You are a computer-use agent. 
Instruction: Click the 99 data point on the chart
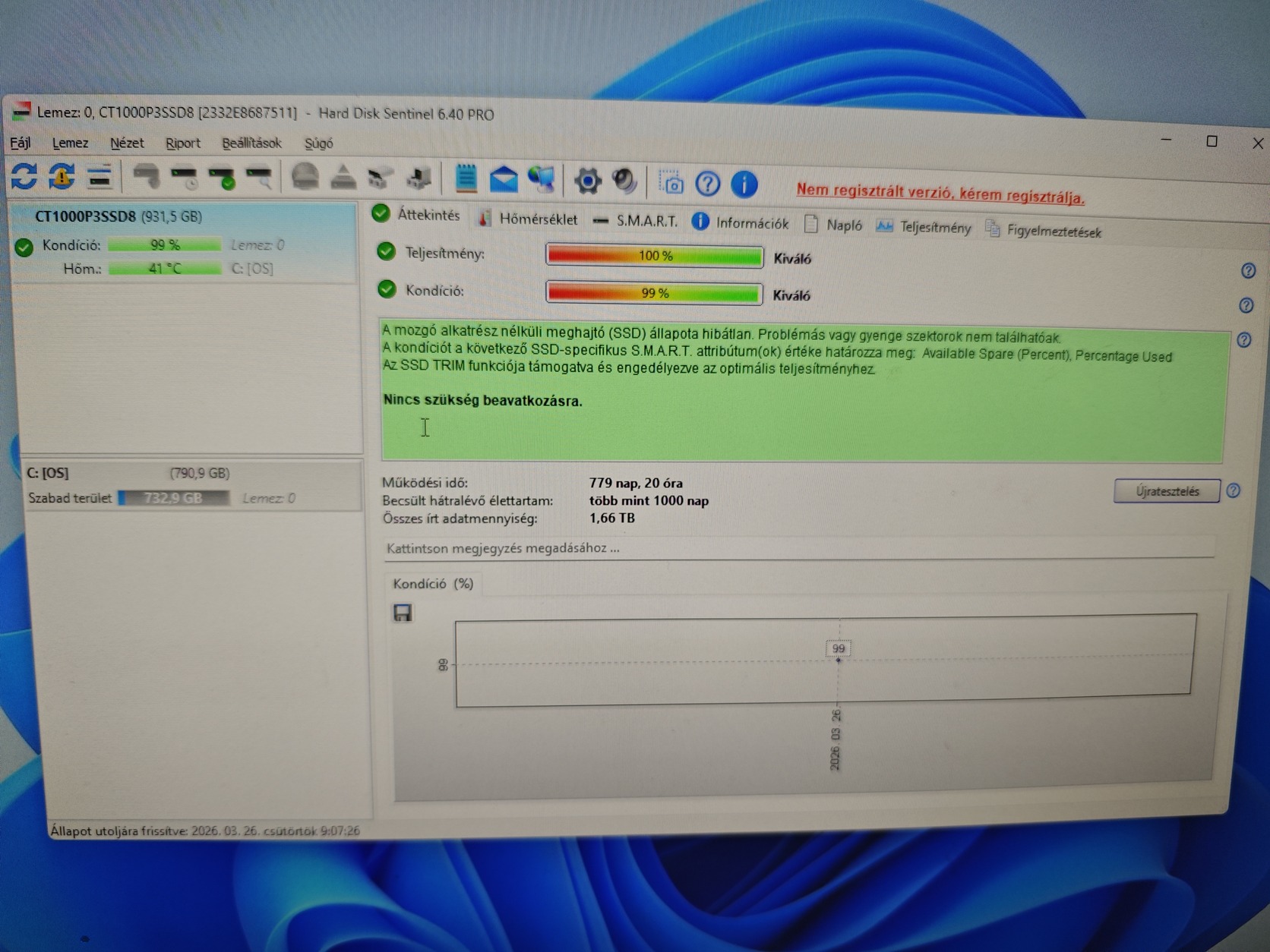(839, 660)
